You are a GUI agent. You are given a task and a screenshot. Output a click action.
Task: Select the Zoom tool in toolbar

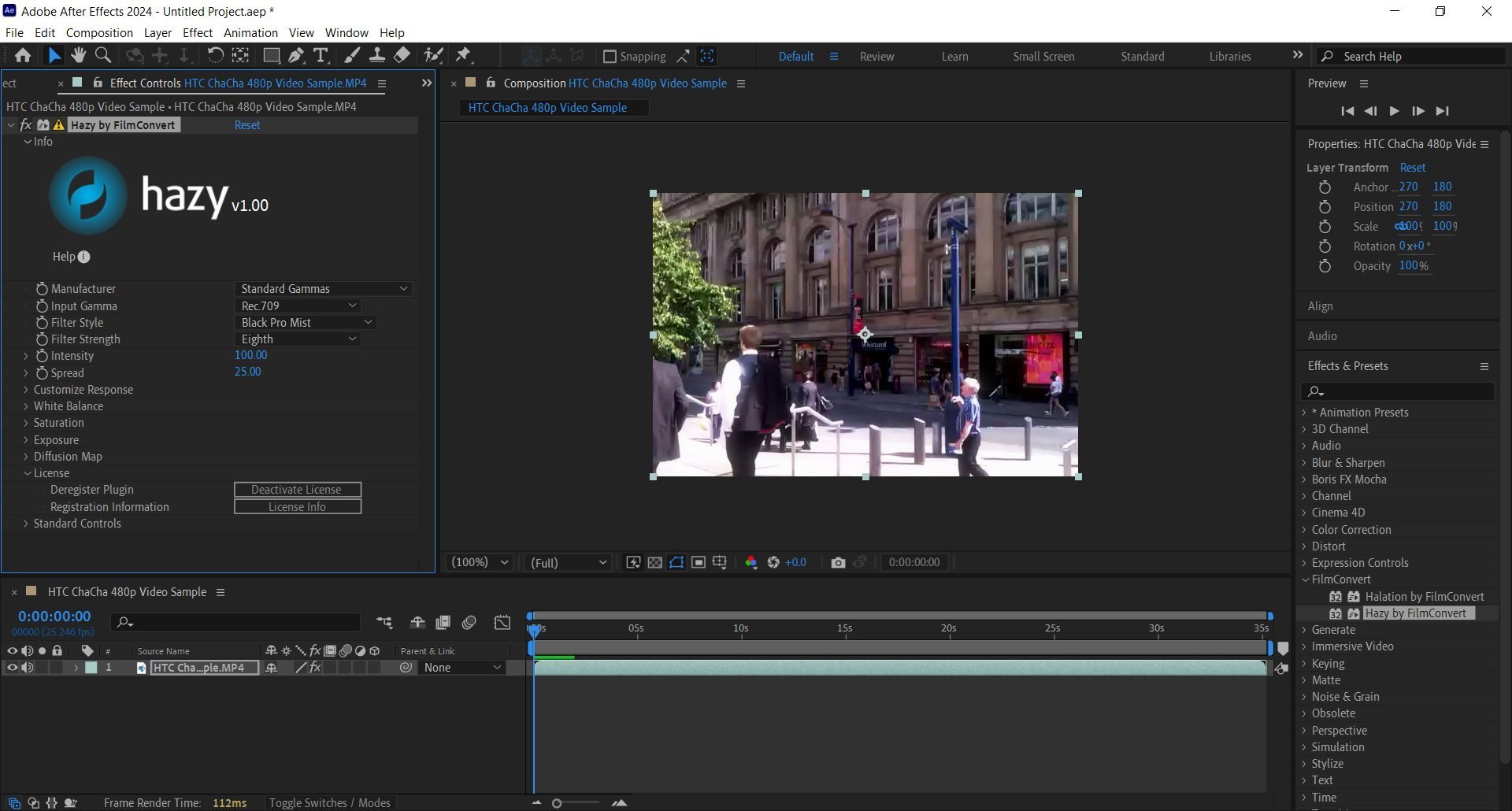[102, 55]
